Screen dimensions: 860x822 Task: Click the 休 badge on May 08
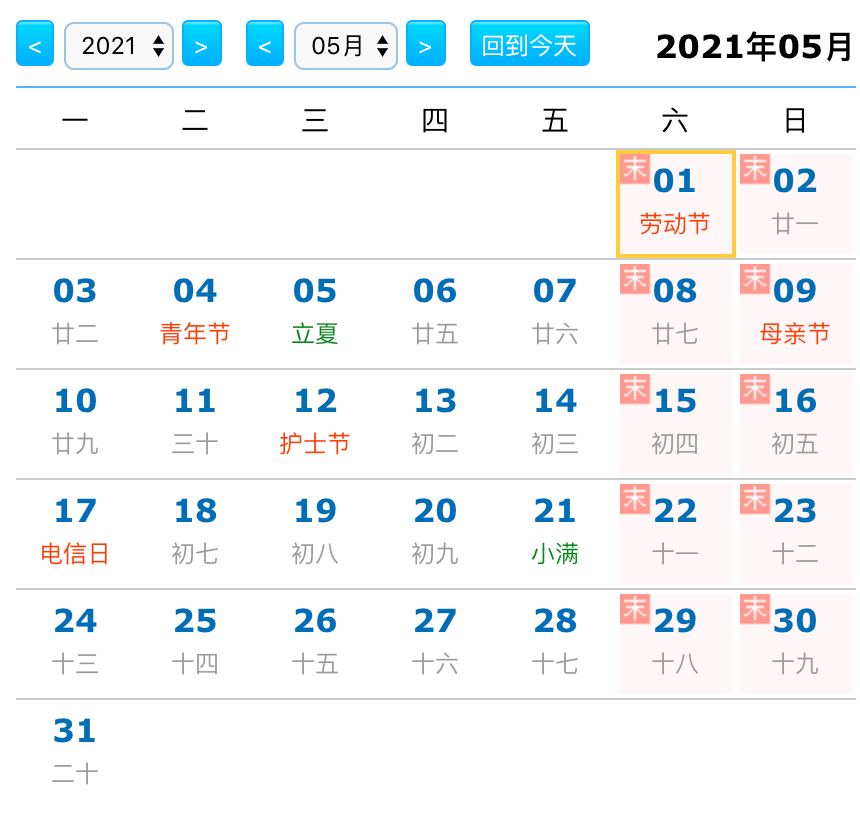635,279
